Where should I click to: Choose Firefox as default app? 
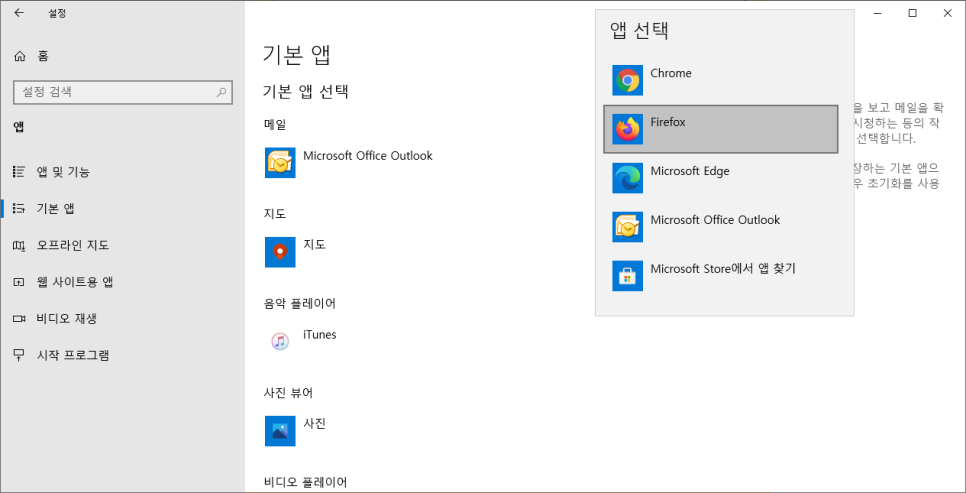click(721, 129)
